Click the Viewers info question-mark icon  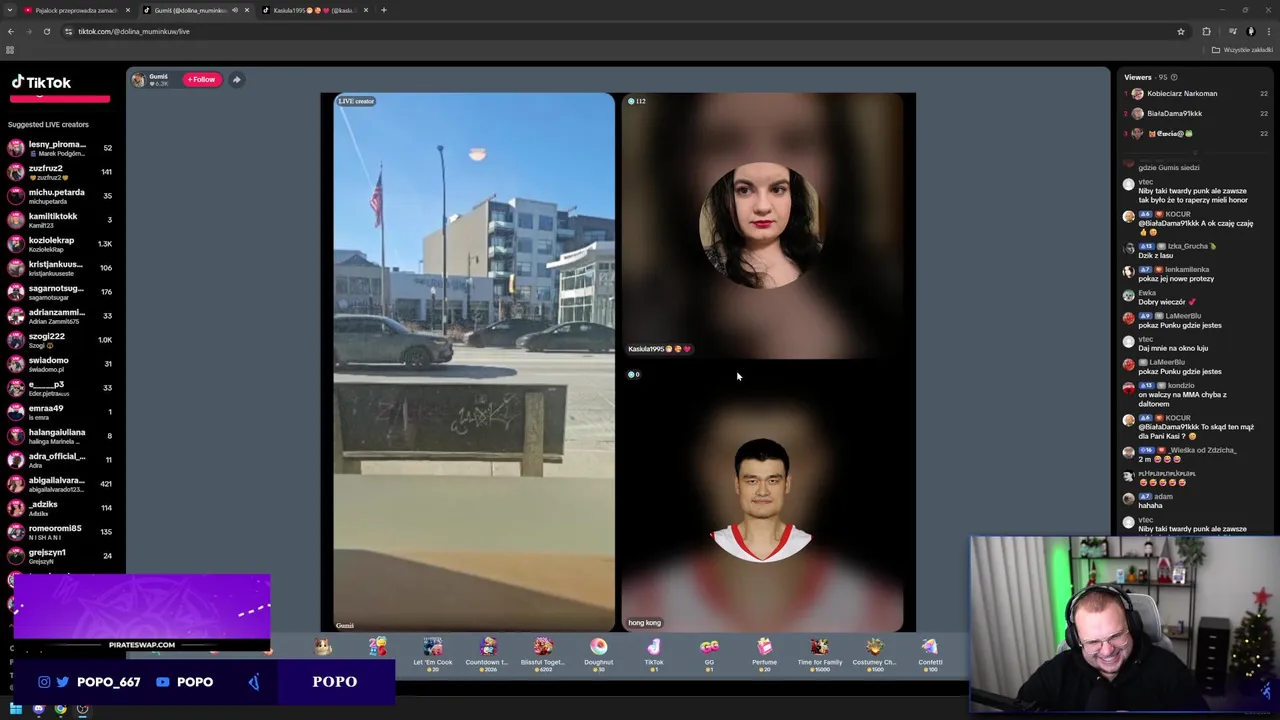pos(1174,77)
